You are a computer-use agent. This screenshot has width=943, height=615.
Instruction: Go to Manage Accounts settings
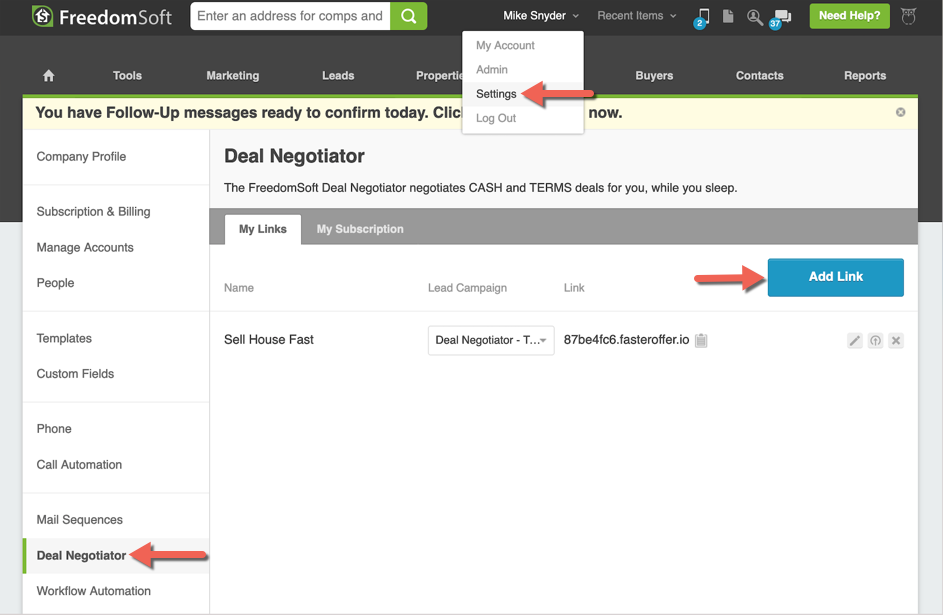pyautogui.click(x=85, y=247)
